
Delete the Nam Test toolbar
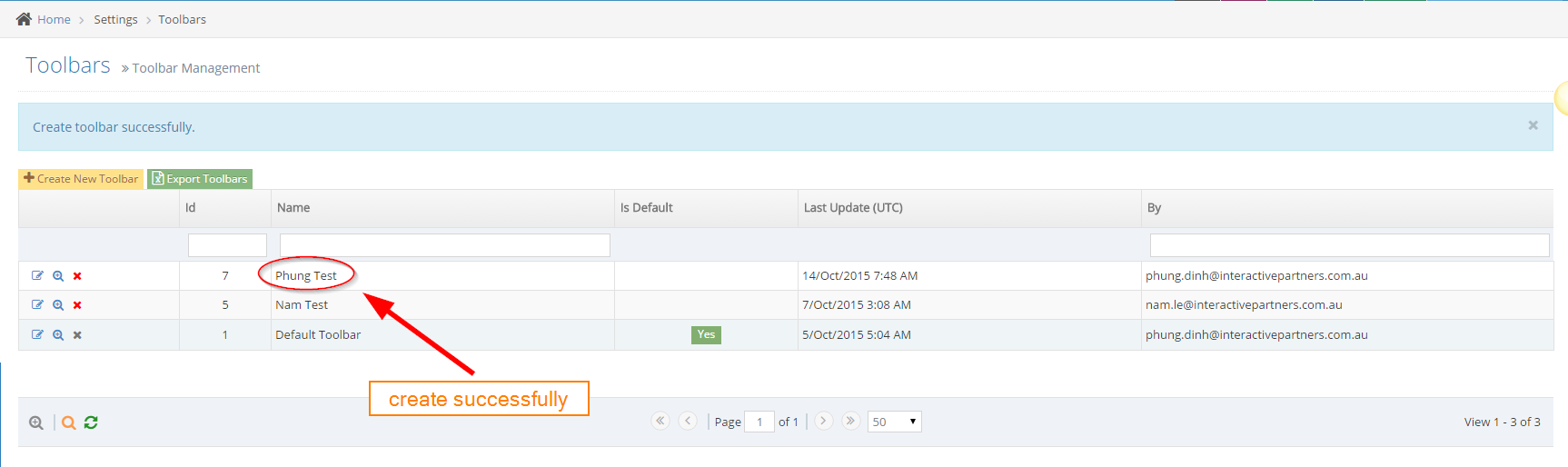click(x=77, y=305)
